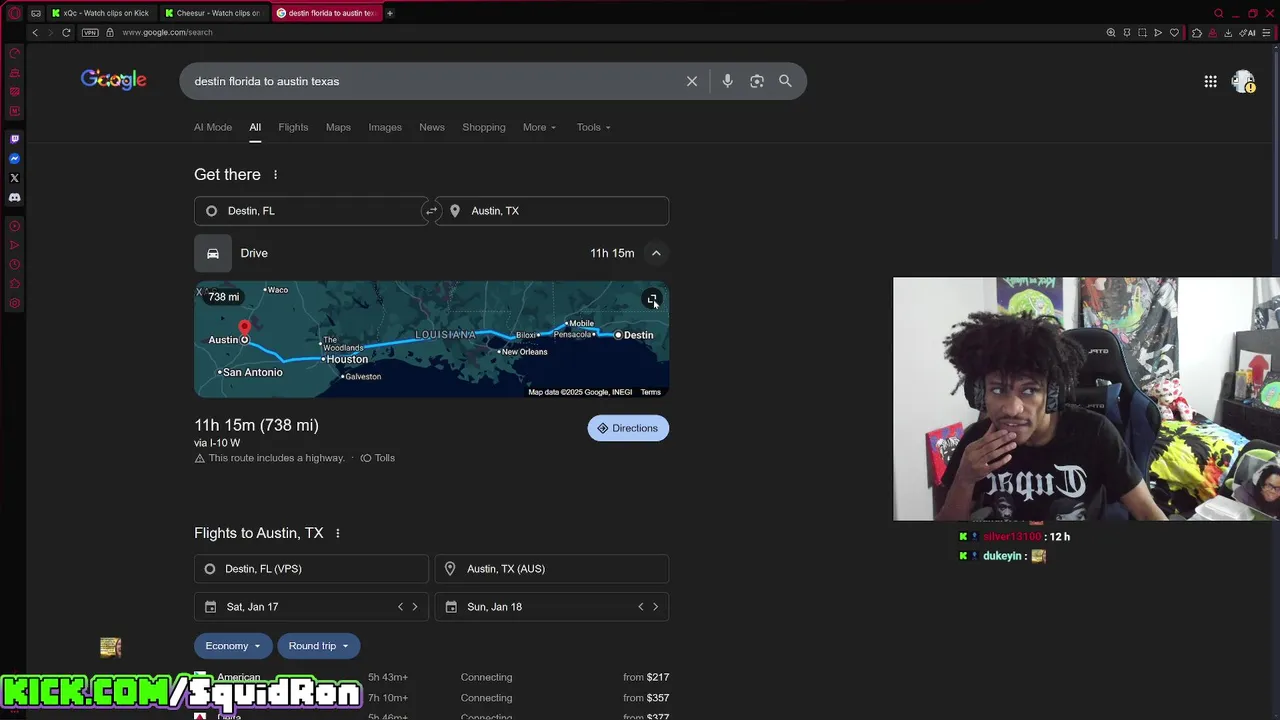Switch to xQc Kick clips tab
Screen dimensions: 1280x720
click(x=102, y=13)
